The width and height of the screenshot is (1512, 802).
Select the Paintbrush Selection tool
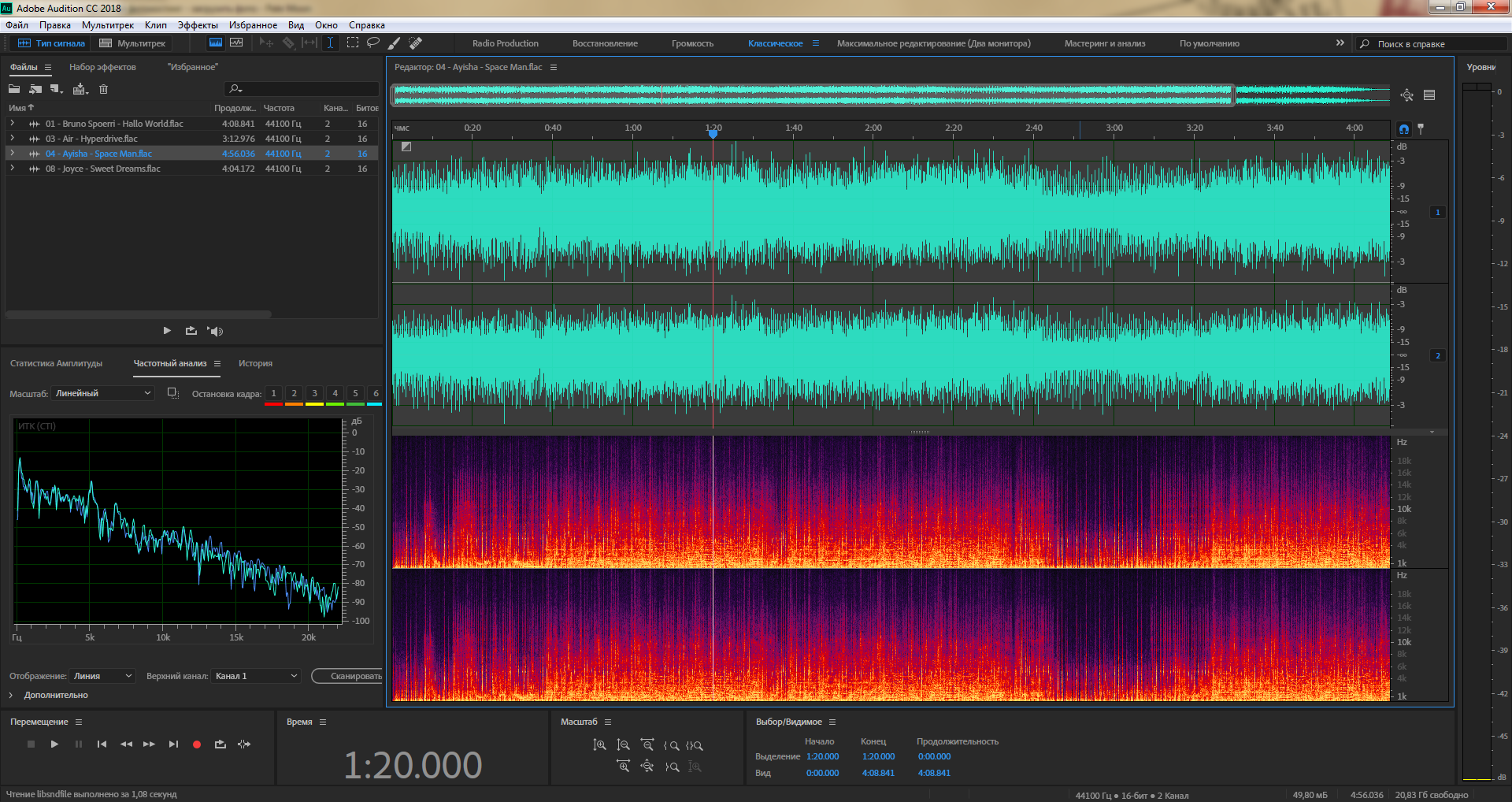[x=394, y=43]
